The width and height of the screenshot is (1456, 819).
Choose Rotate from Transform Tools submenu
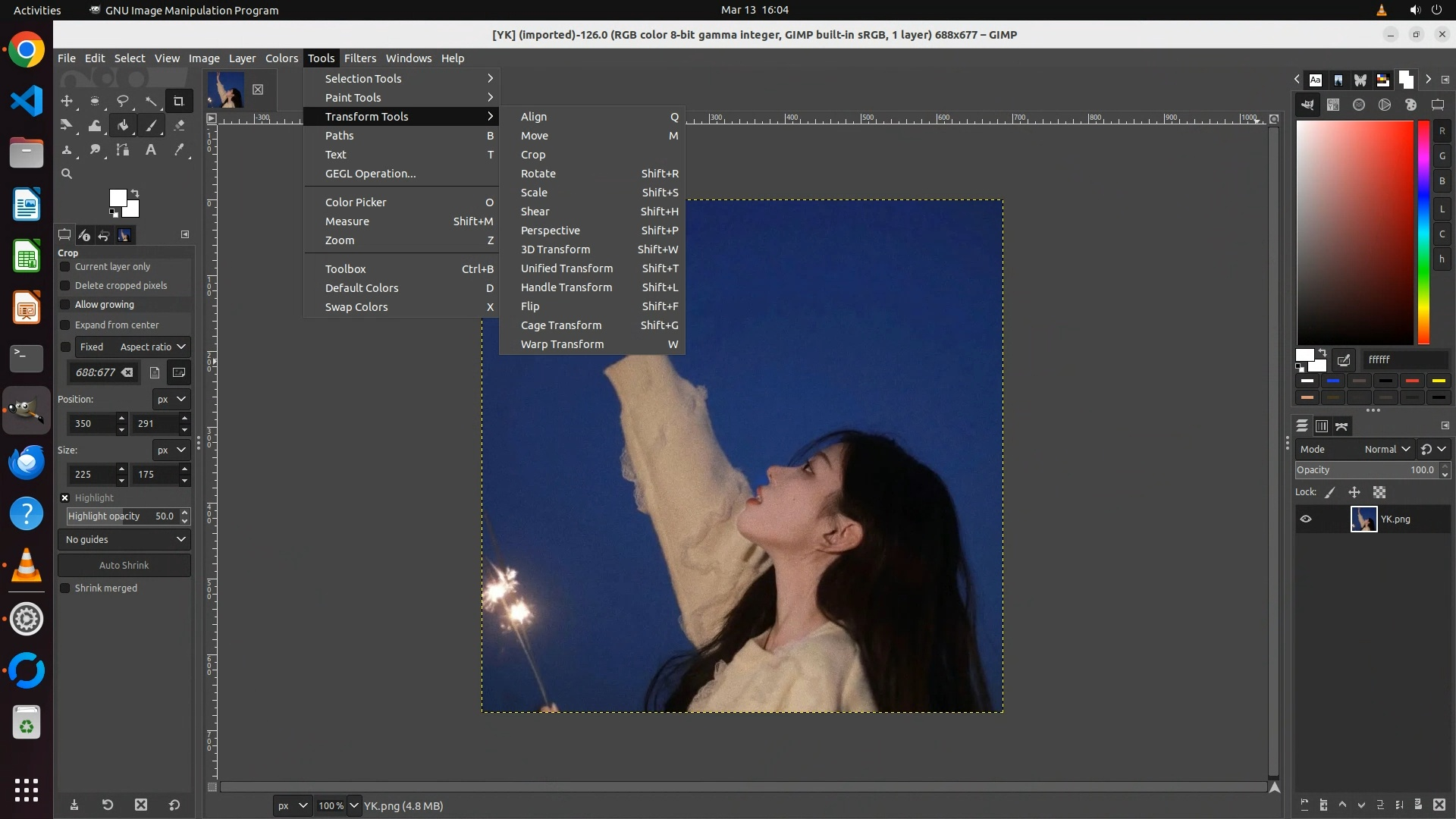(x=538, y=174)
